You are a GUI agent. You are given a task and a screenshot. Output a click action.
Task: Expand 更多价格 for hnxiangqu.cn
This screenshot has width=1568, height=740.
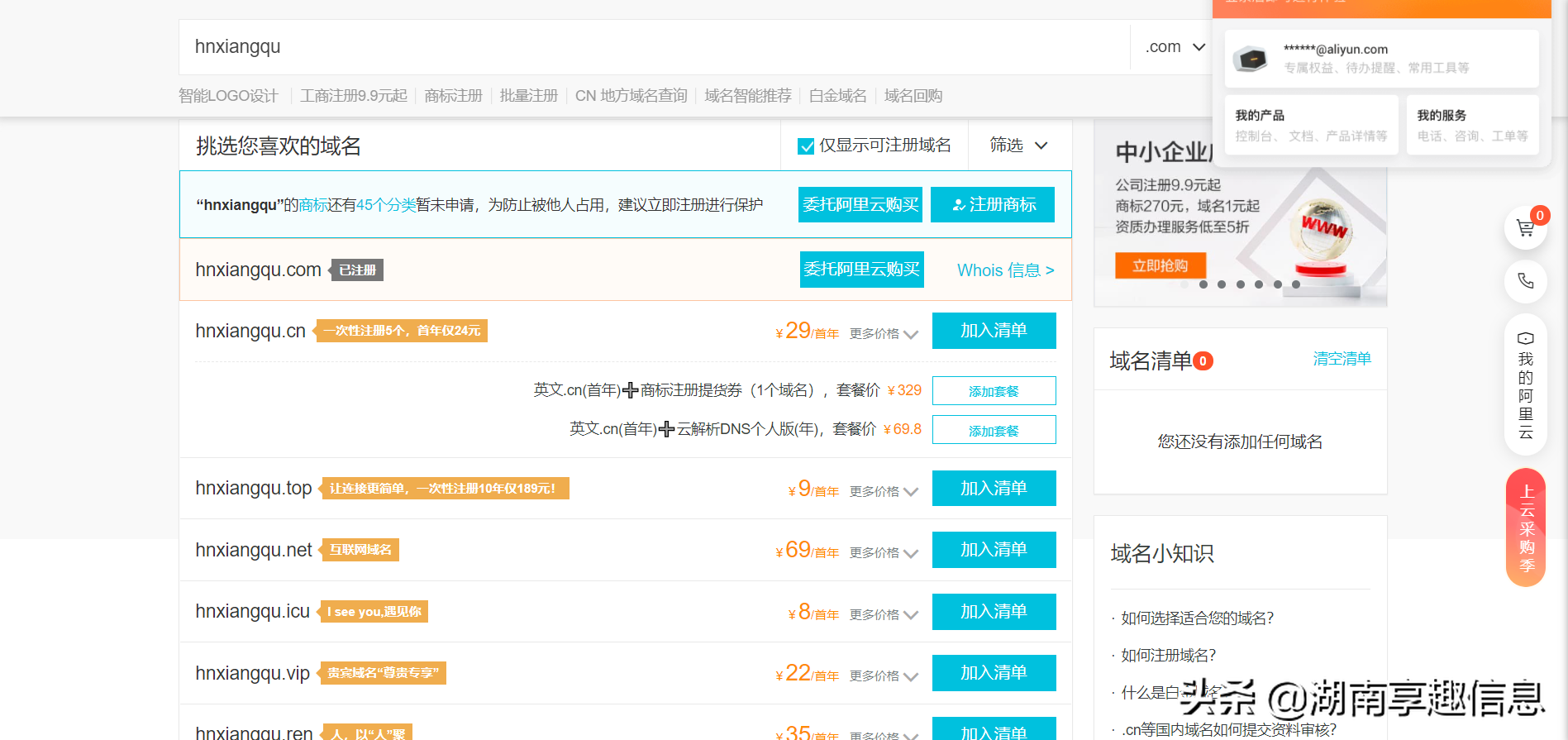point(884,333)
